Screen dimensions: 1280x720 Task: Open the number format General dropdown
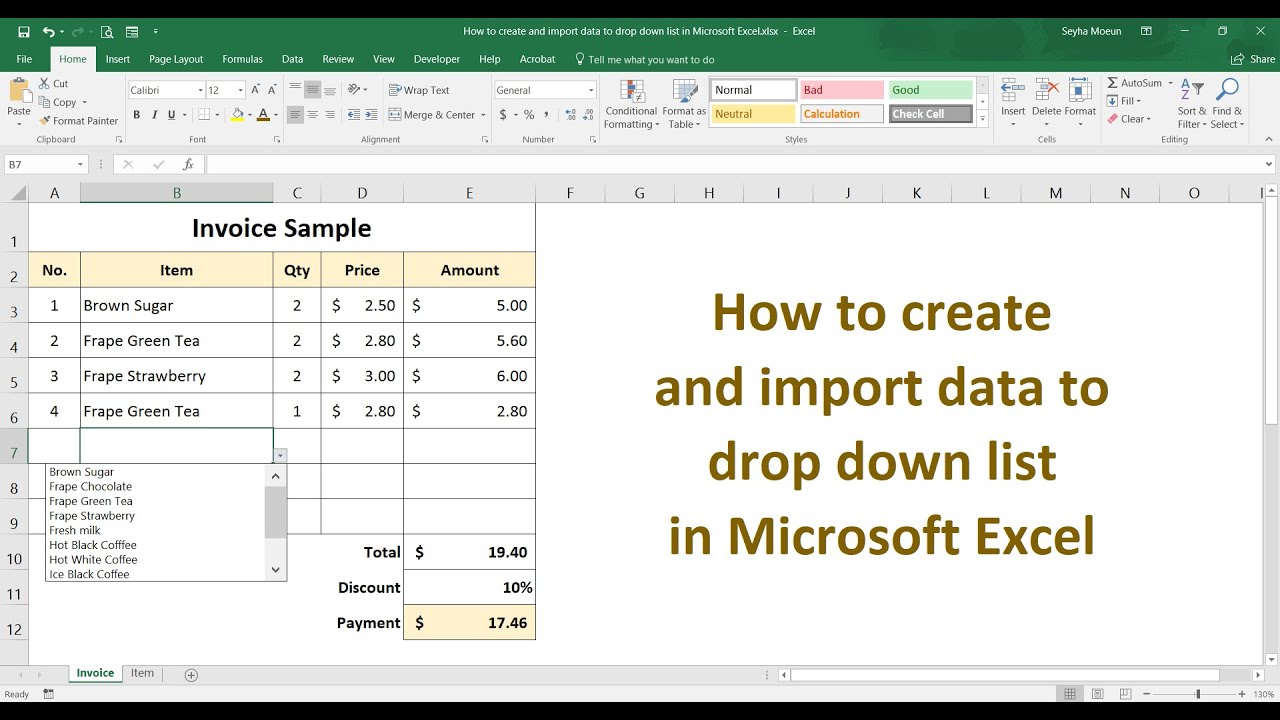click(x=591, y=90)
